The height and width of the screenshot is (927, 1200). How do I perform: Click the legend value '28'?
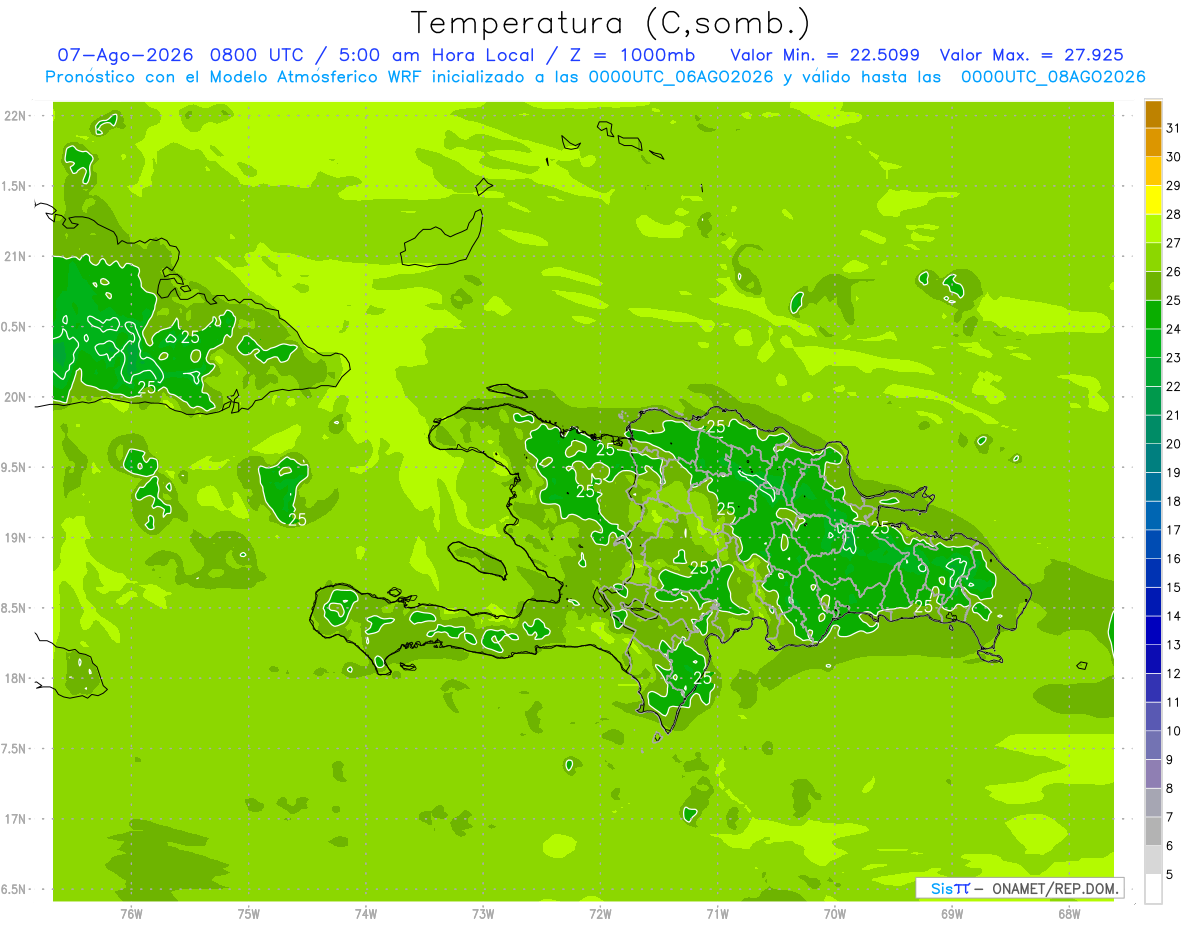pos(1173,214)
